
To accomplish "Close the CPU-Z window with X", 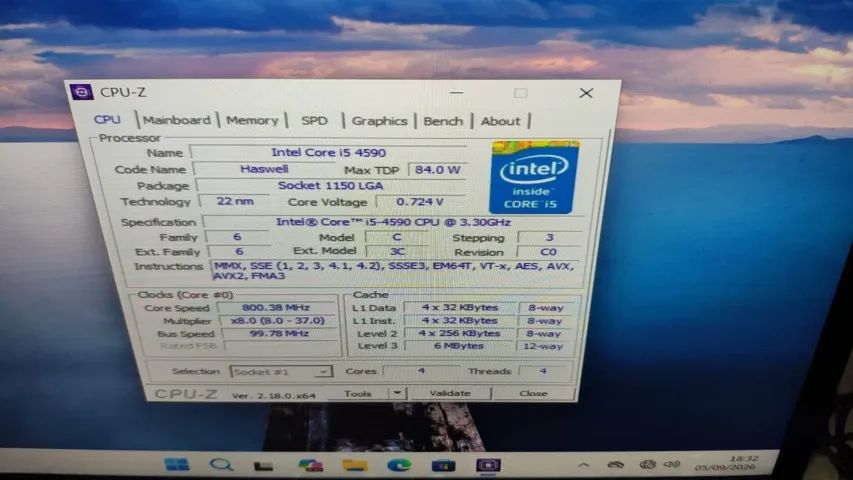I will [x=586, y=93].
